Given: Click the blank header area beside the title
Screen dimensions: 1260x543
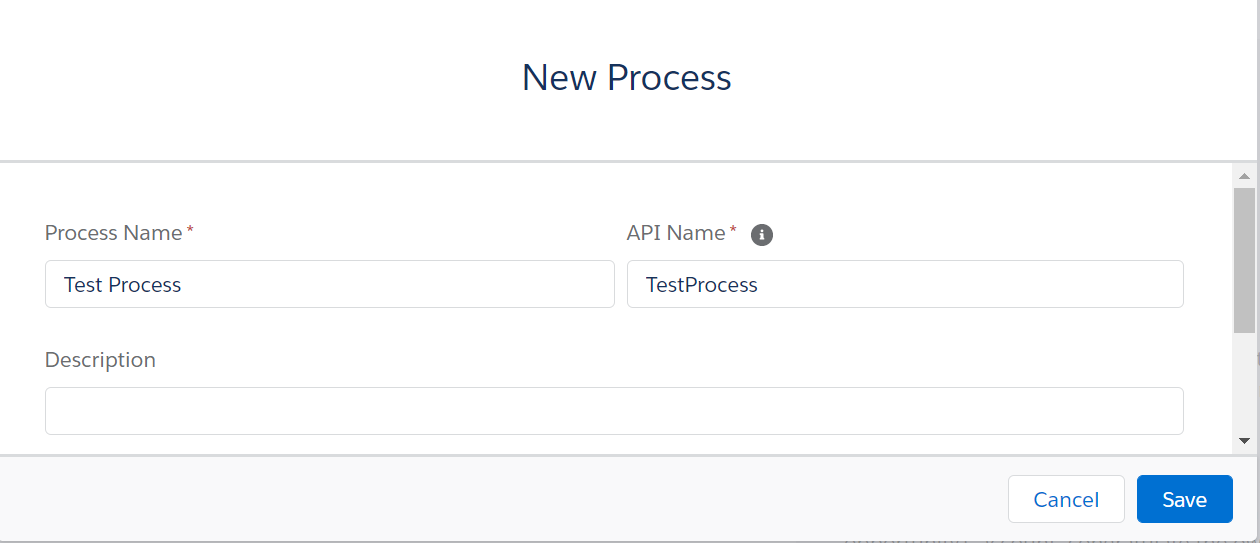Looking at the screenshot, I should point(260,78).
